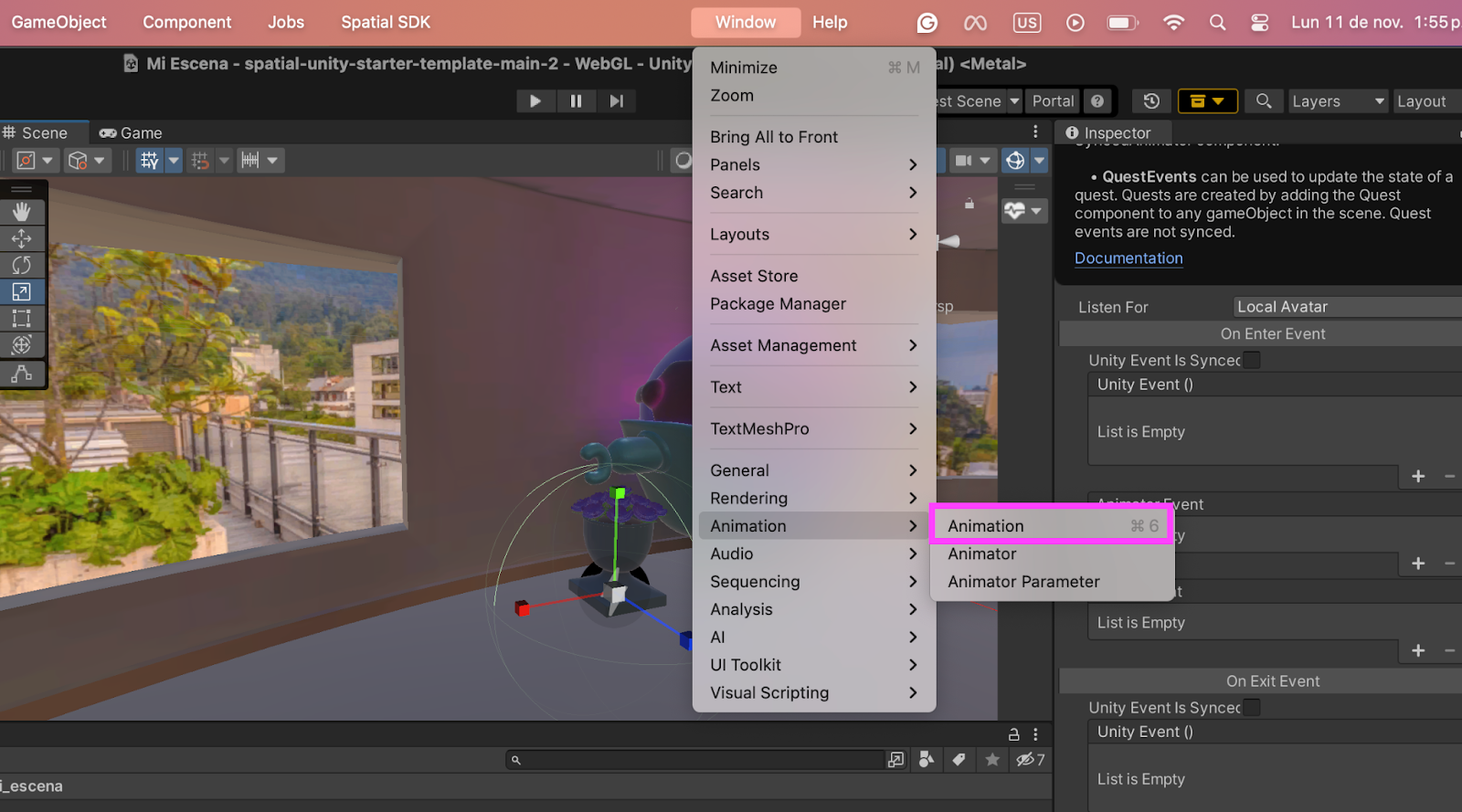The width and height of the screenshot is (1462, 812).
Task: Open the Help menu
Action: click(x=830, y=22)
